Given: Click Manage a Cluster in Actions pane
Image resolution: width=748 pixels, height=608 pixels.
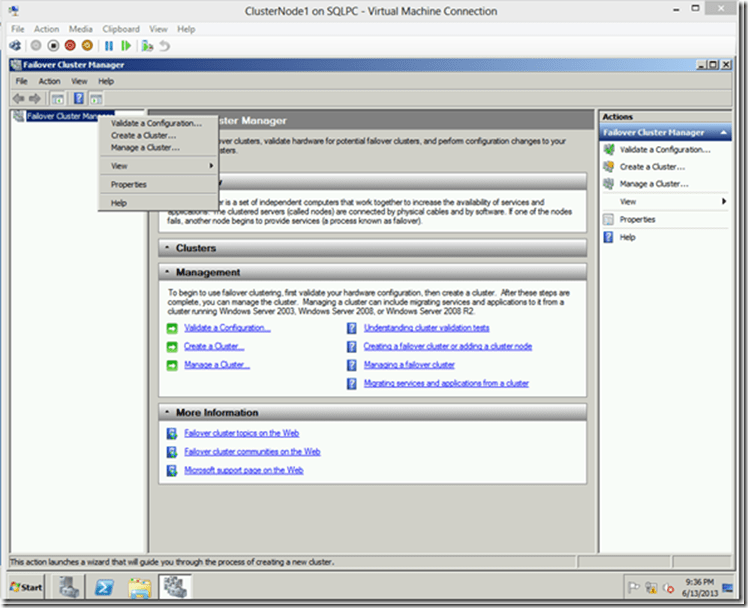Looking at the screenshot, I should click(x=654, y=184).
